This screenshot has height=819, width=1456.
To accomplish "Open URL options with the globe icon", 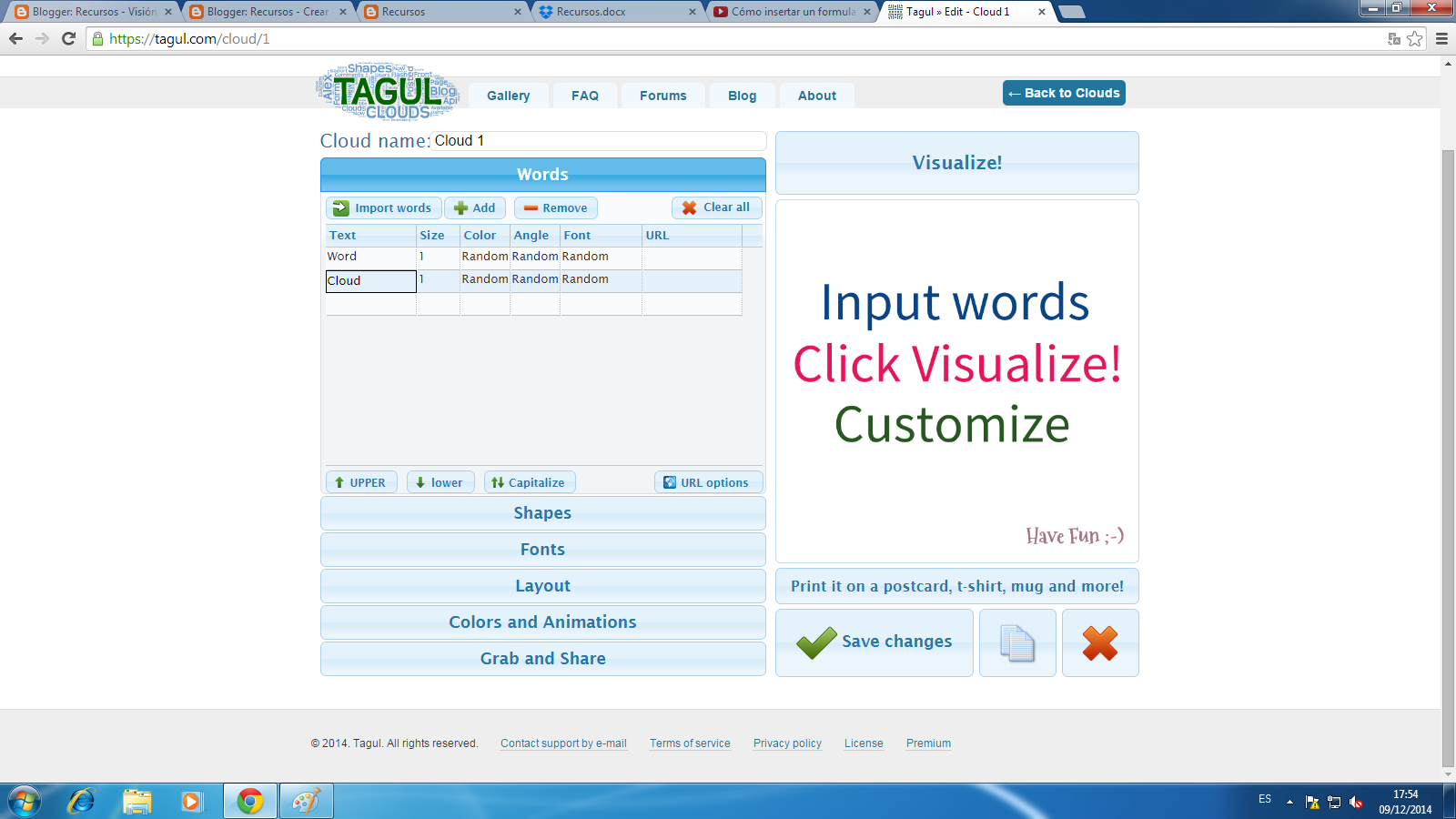I will point(671,481).
